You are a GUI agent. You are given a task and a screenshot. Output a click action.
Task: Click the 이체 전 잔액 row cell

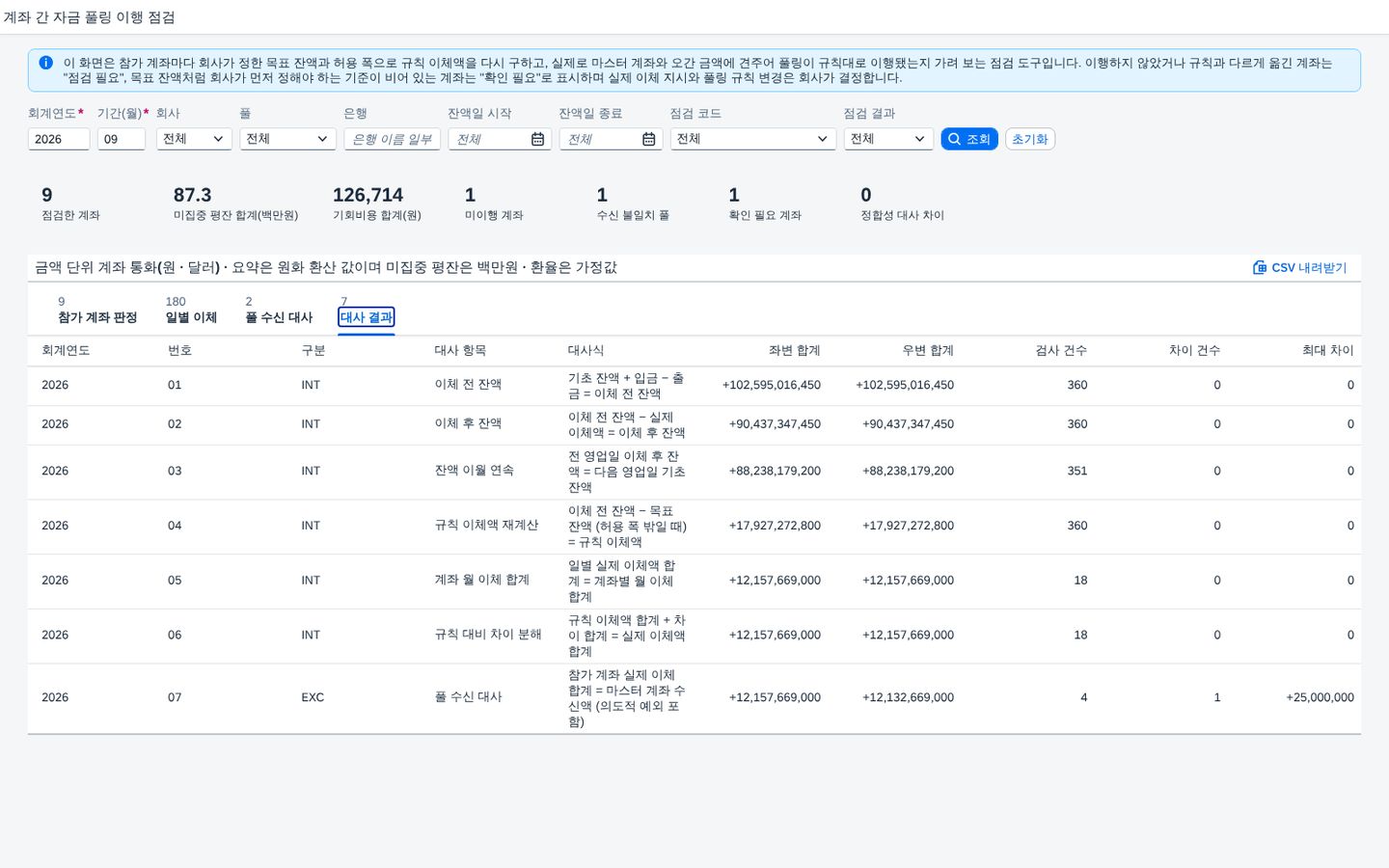tap(468, 385)
